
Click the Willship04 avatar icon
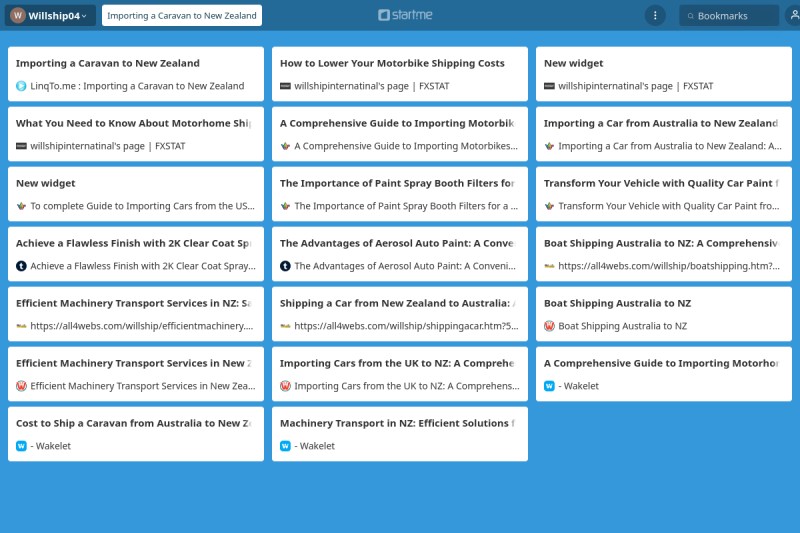(x=18, y=15)
